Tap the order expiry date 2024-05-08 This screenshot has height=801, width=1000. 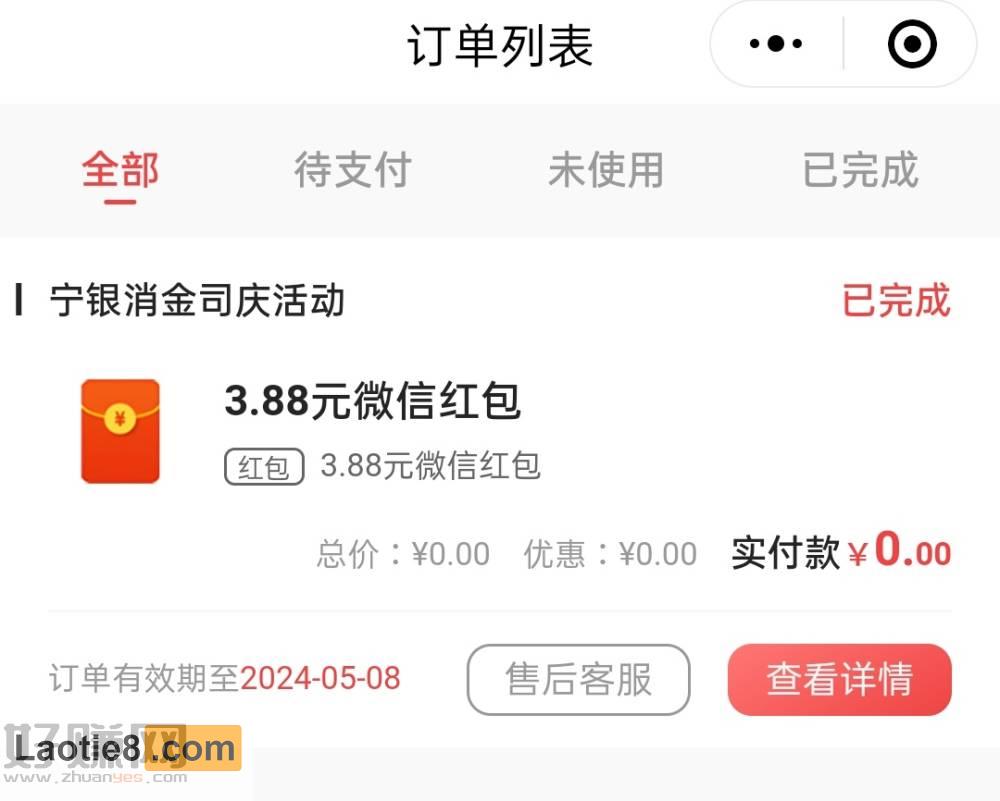(x=320, y=678)
